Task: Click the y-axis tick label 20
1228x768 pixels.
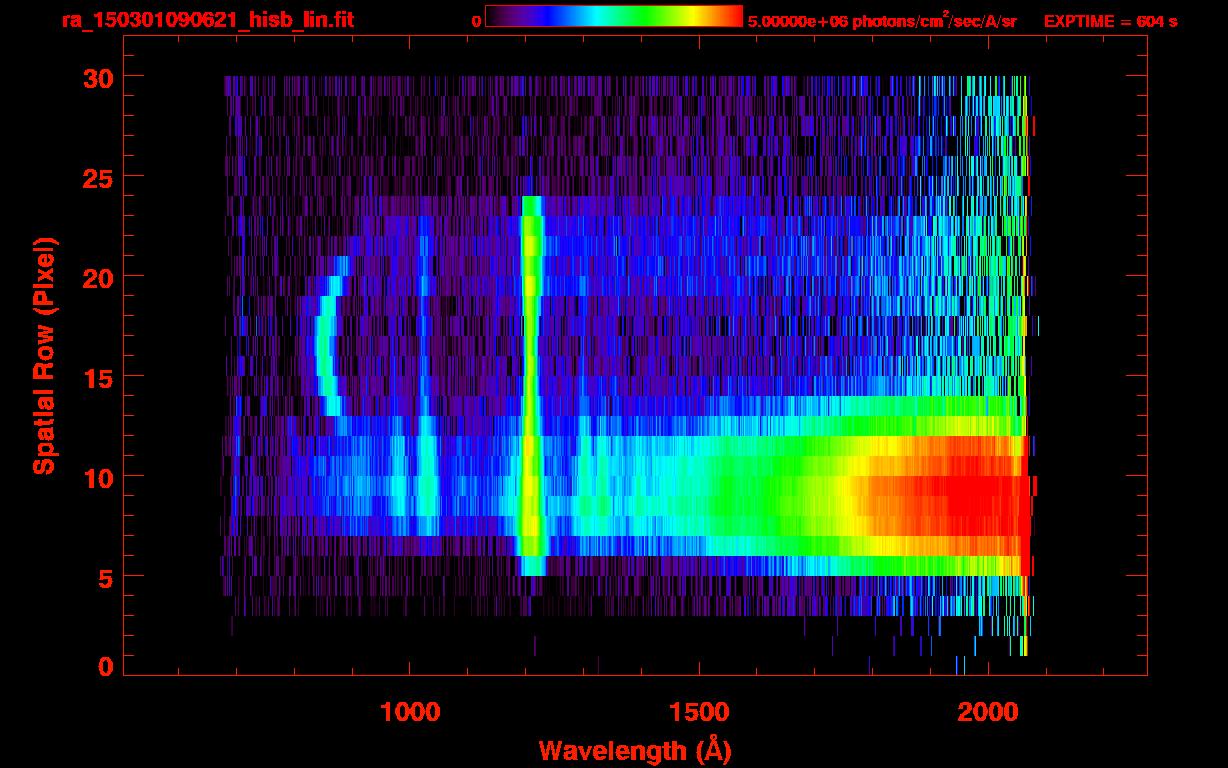Action: [96, 277]
